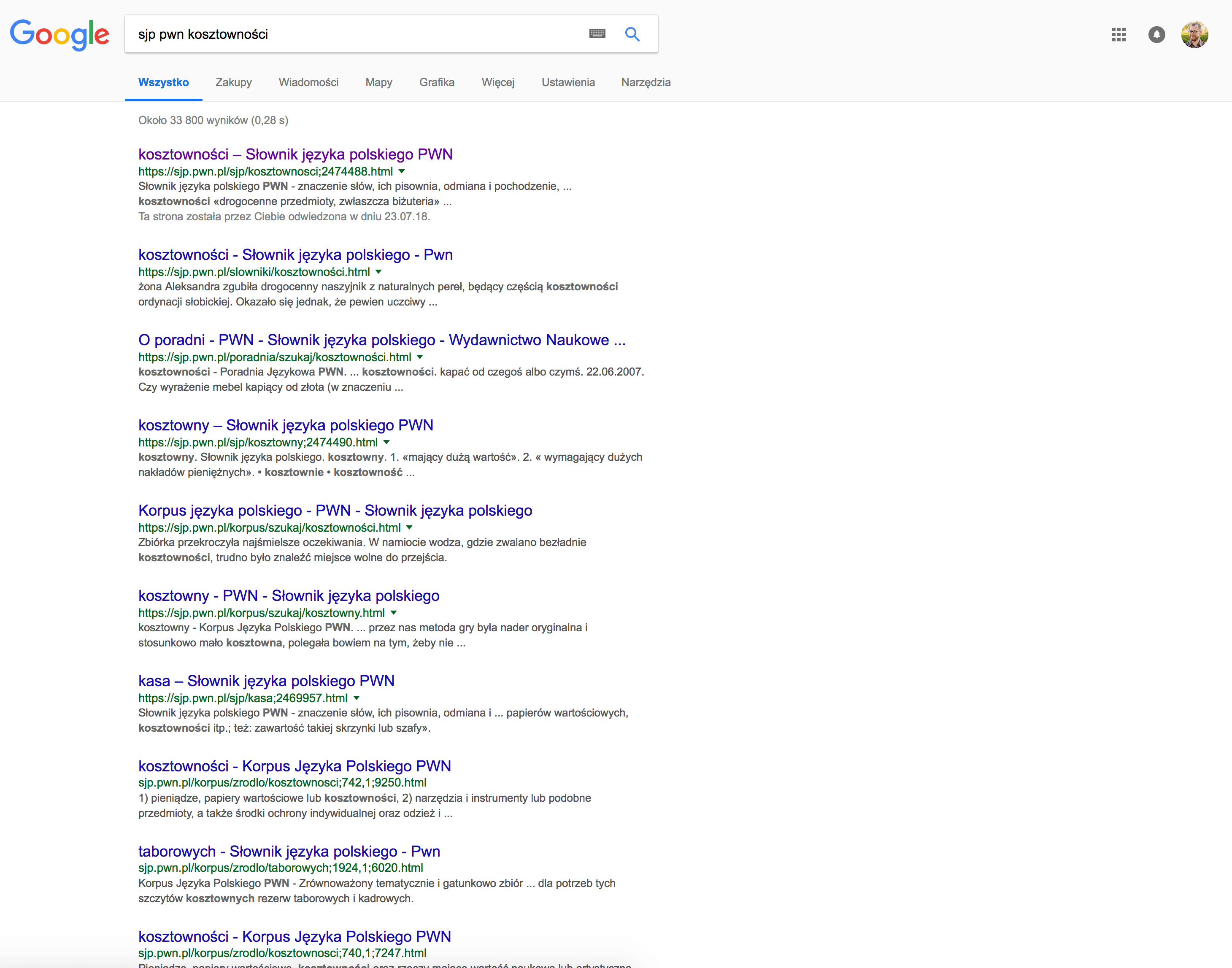Screen dimensions: 1232x968
Task: Open the 'kosztowności - Korpus Języka Polskiego PWN' result with 740,1;7247 URL
Action: tap(294, 936)
